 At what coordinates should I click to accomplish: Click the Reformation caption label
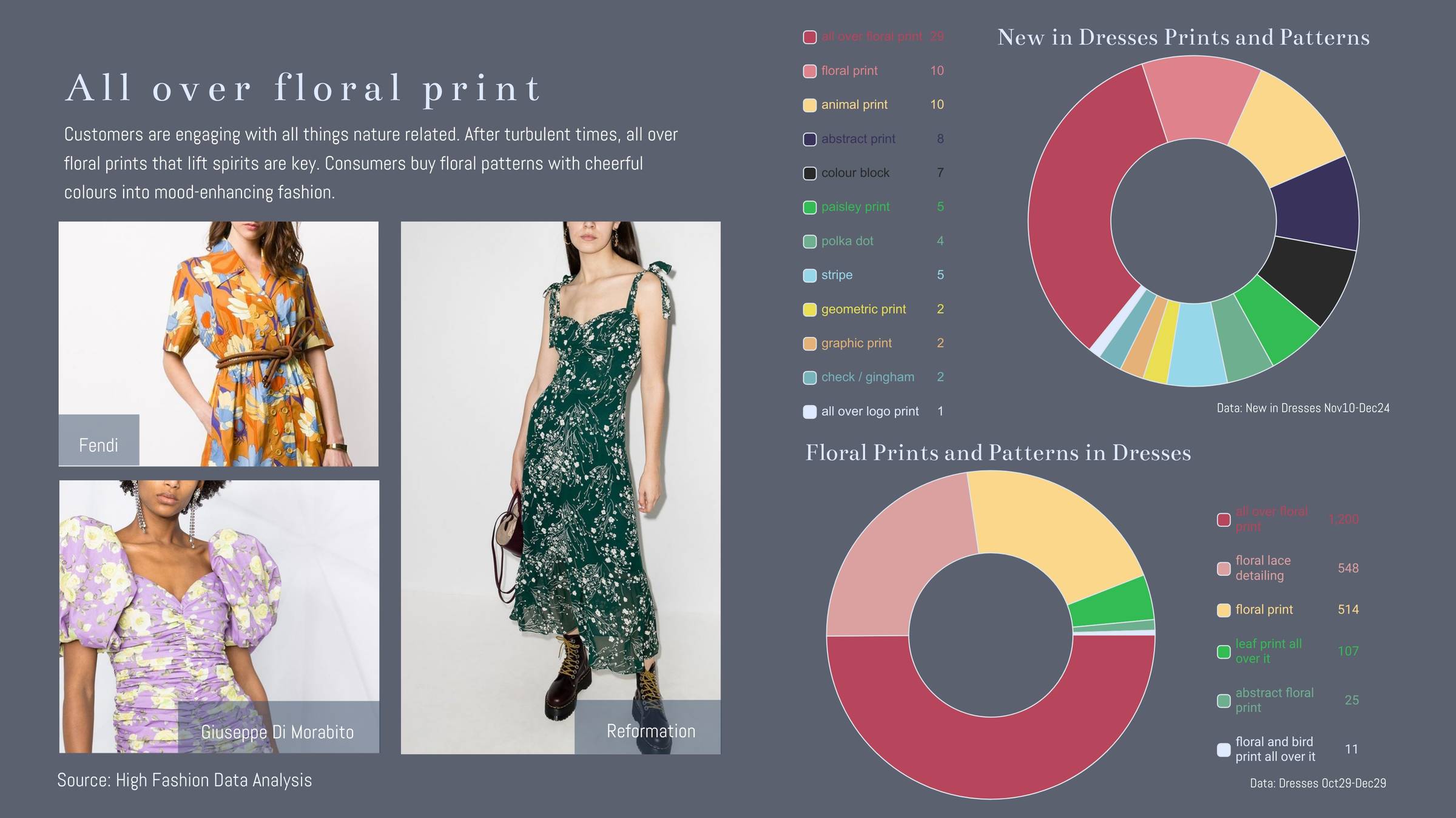click(650, 731)
